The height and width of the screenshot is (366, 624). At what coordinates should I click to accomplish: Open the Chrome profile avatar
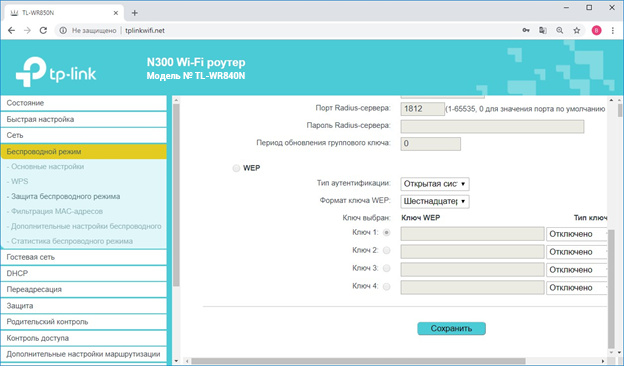(596, 31)
